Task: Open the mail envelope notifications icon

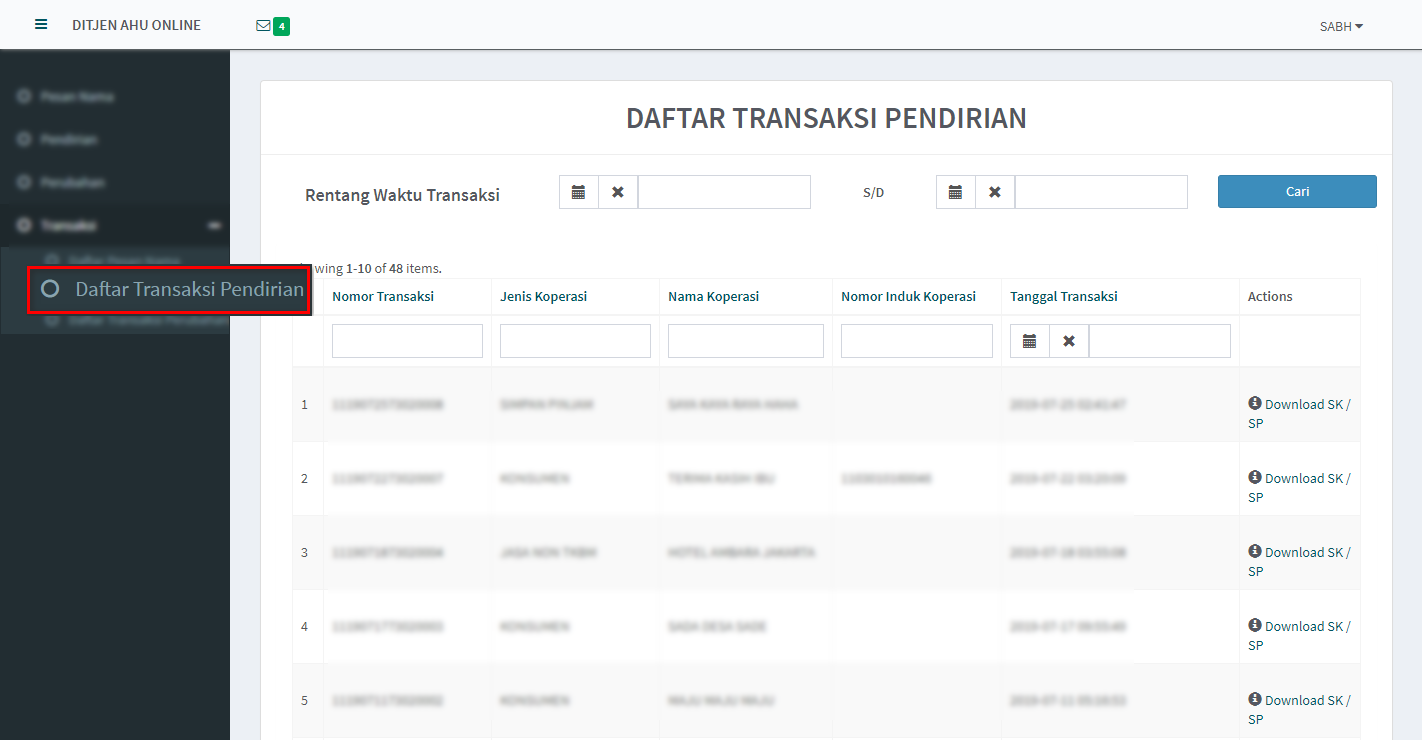Action: point(264,26)
